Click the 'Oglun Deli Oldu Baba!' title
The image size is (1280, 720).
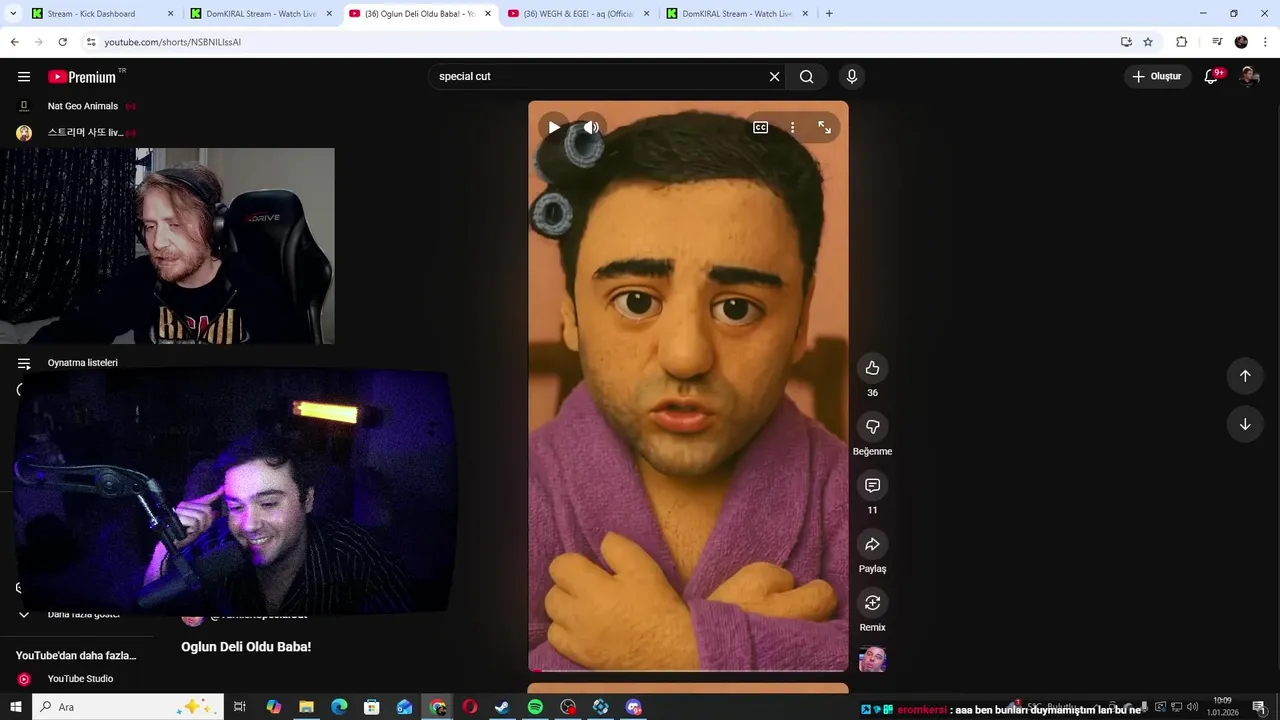coord(246,647)
